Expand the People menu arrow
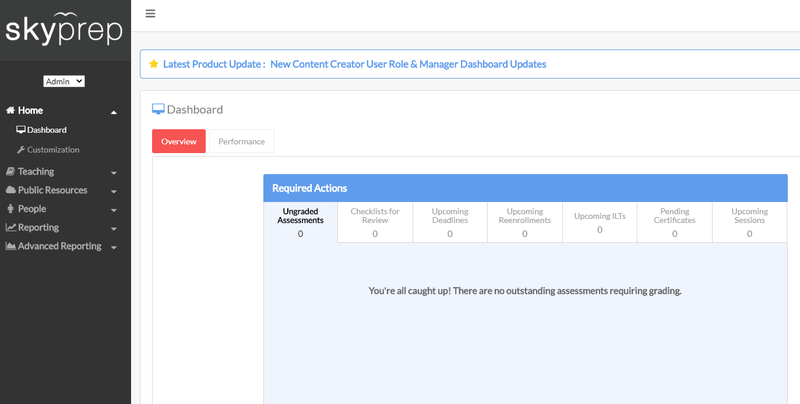 114,210
